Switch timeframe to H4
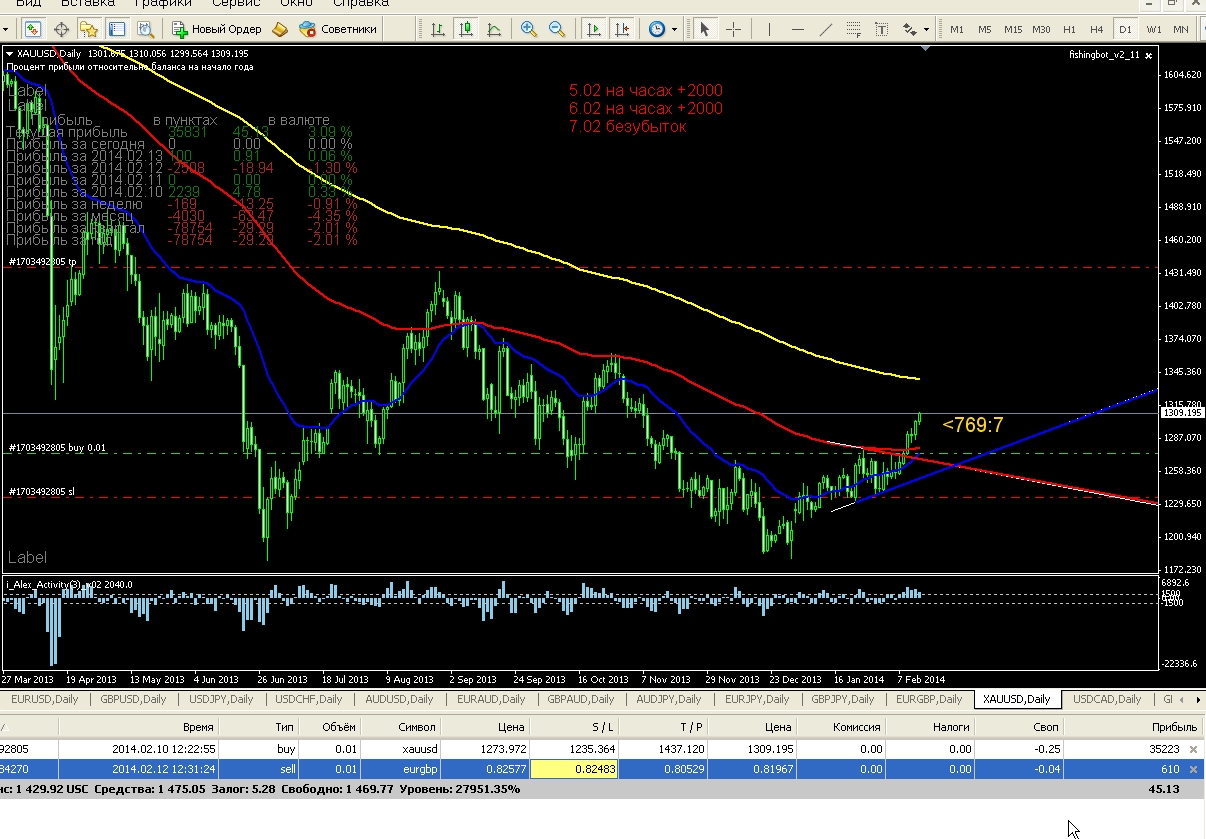This screenshot has width=1206, height=839. click(1097, 29)
